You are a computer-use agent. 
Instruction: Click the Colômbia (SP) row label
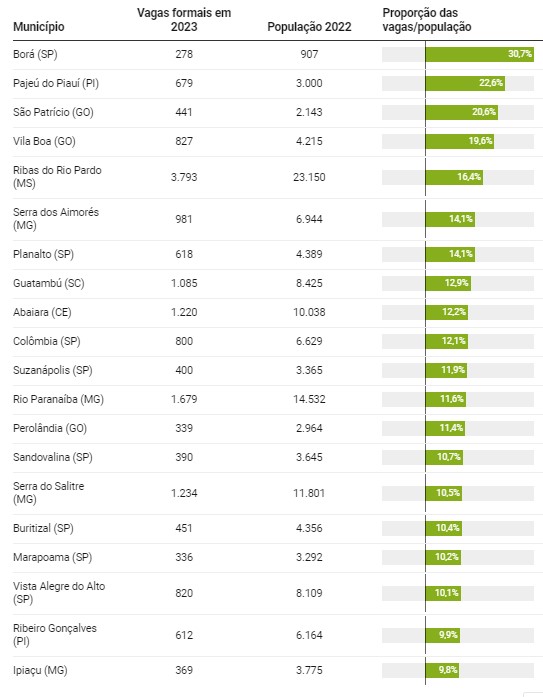(47, 341)
